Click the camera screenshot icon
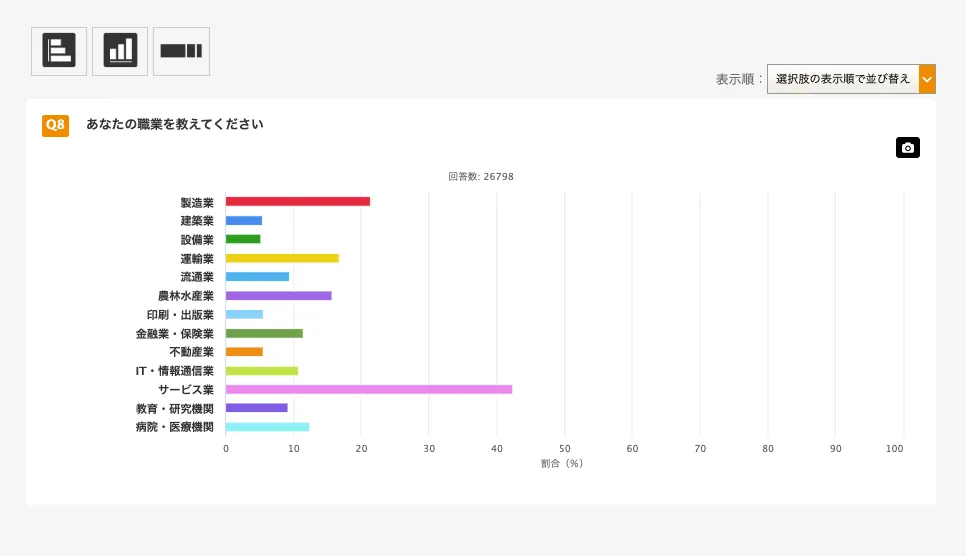Screen dimensions: 966x556 point(907,148)
